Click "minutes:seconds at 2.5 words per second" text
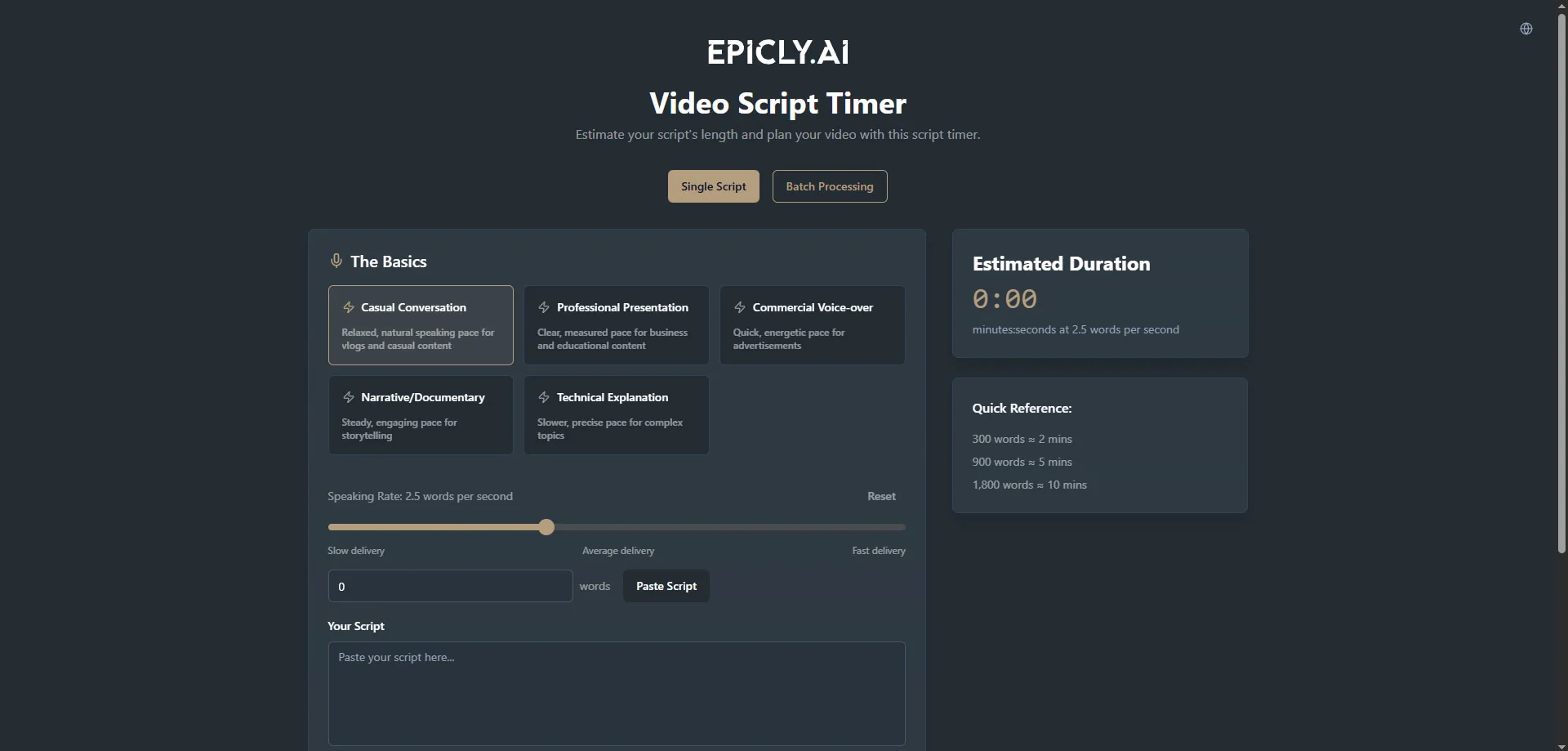This screenshot has height=751, width=1568. coord(1076,329)
